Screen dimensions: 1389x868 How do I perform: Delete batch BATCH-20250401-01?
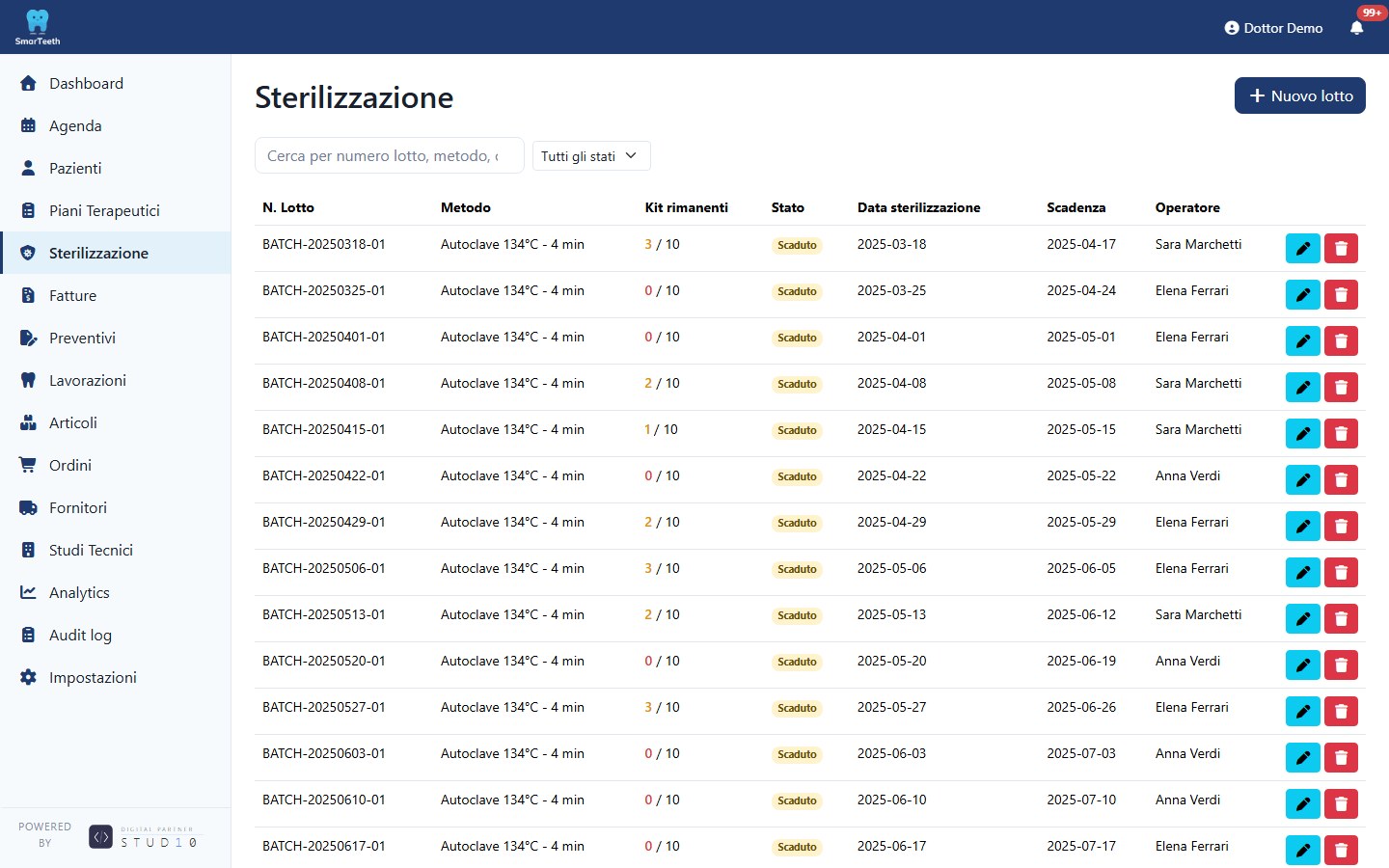pos(1341,340)
